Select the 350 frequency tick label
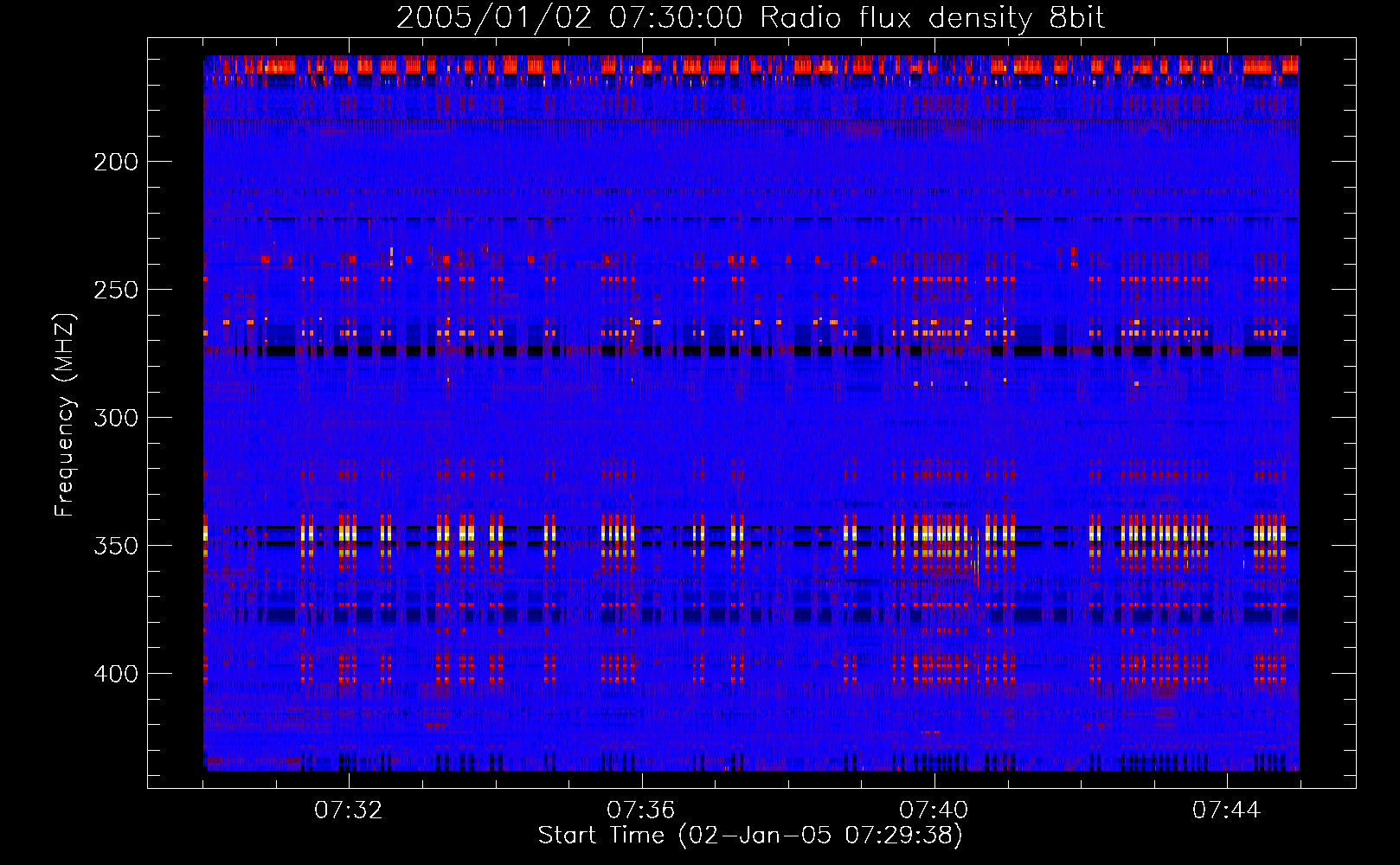1400x865 pixels. (x=116, y=546)
